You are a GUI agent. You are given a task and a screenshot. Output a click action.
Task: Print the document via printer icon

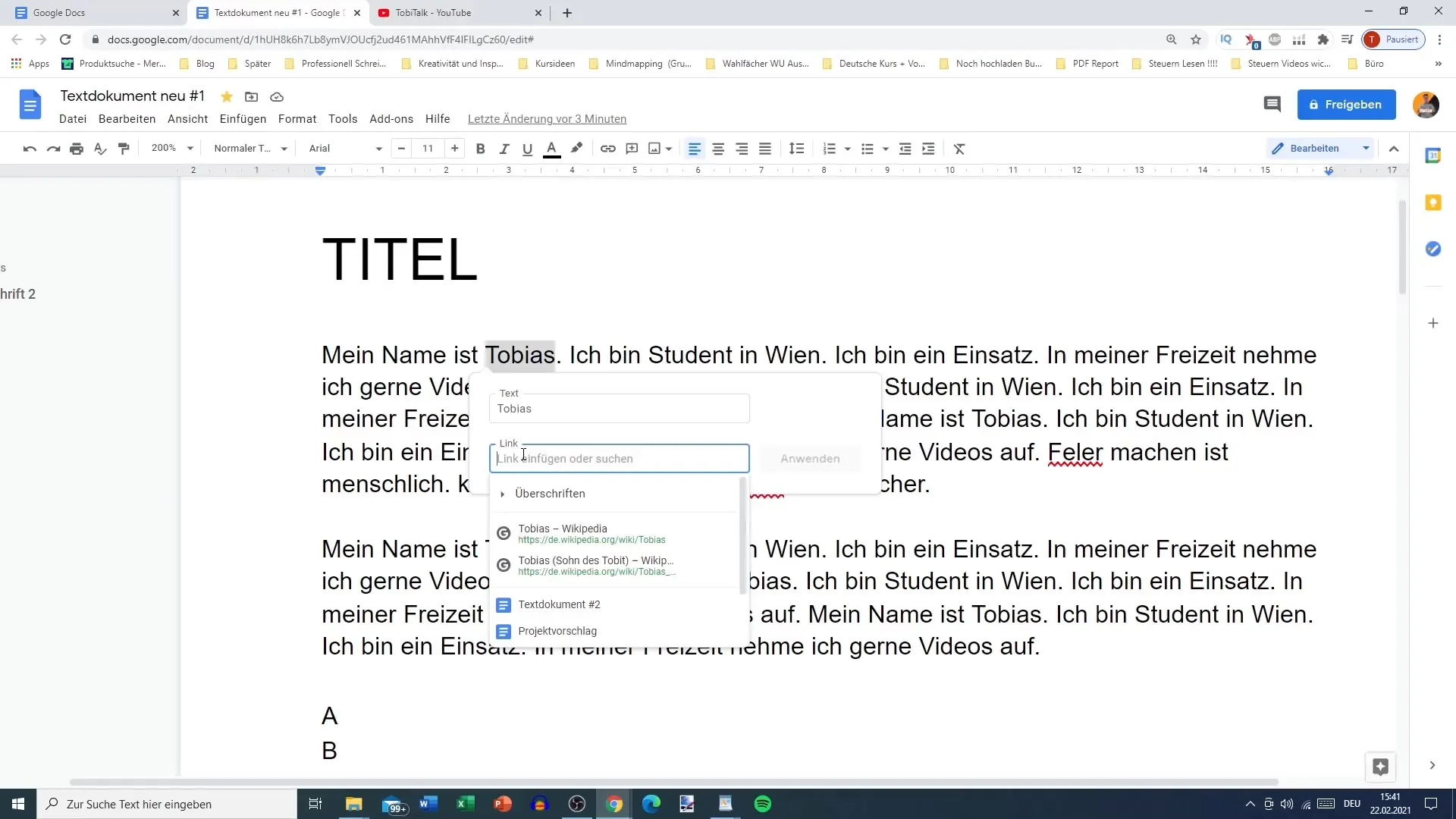(x=77, y=149)
